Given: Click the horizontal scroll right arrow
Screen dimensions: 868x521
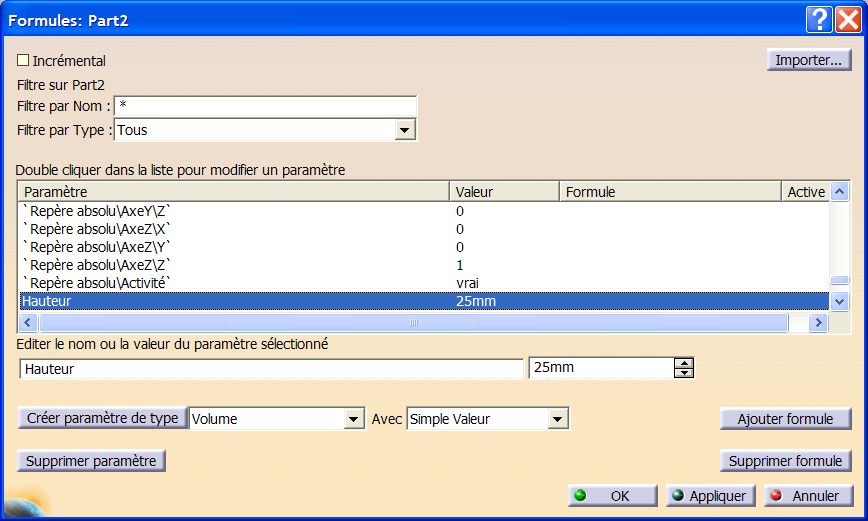Looking at the screenshot, I should (818, 322).
